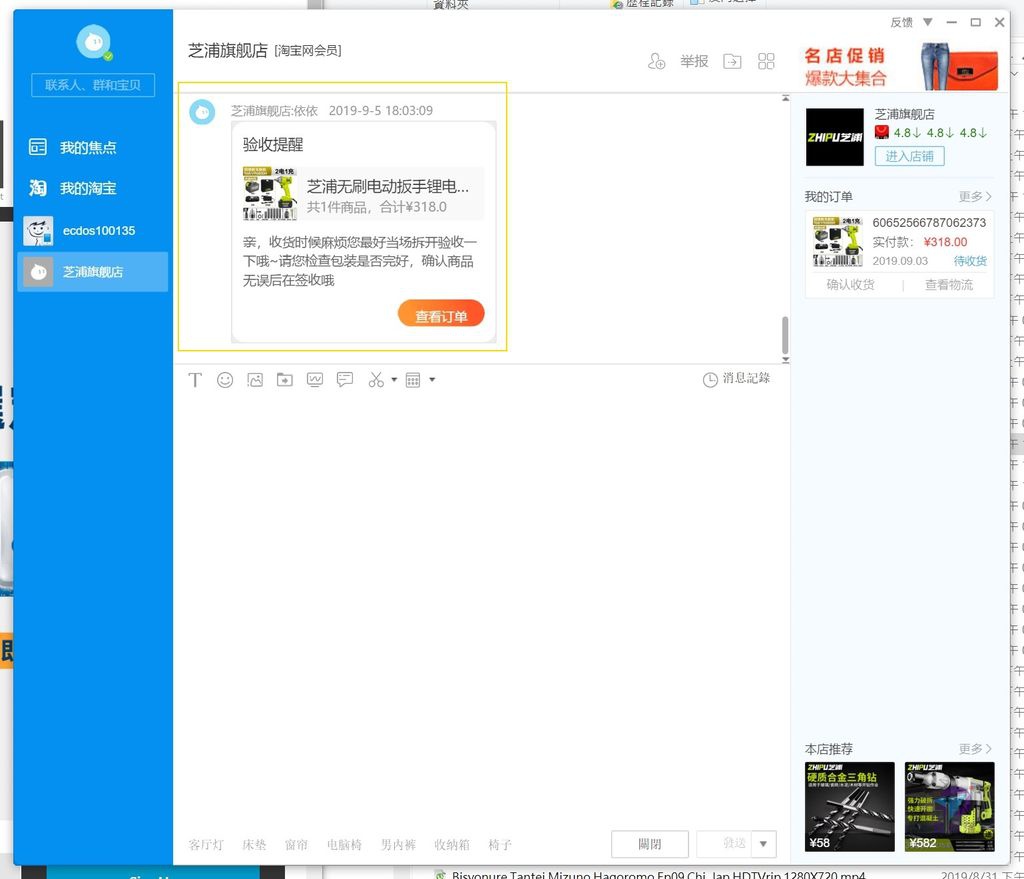This screenshot has width=1024, height=879.
Task: Click the calculator icon in toolbar
Action: (x=413, y=380)
